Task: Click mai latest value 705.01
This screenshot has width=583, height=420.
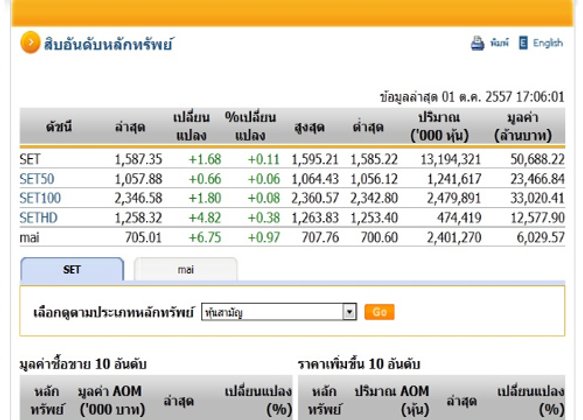Action: [144, 238]
